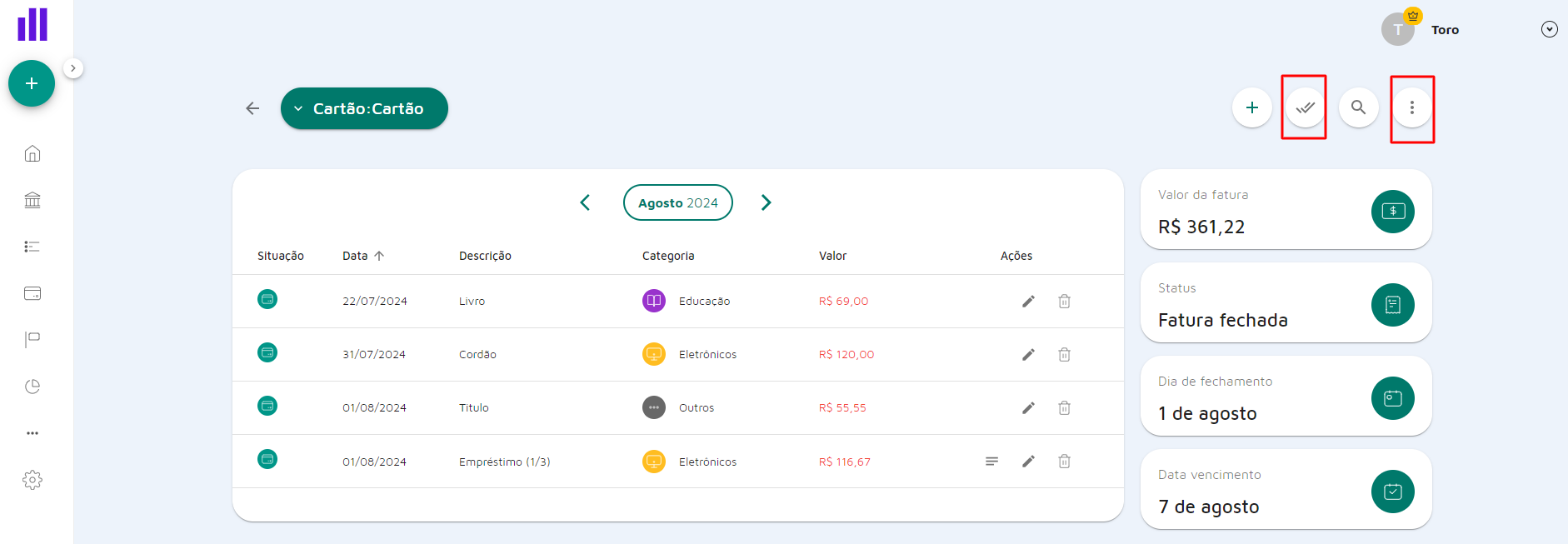Screen dimensions: 1568x544
Task: Click the double check mark all button
Action: point(1305,107)
